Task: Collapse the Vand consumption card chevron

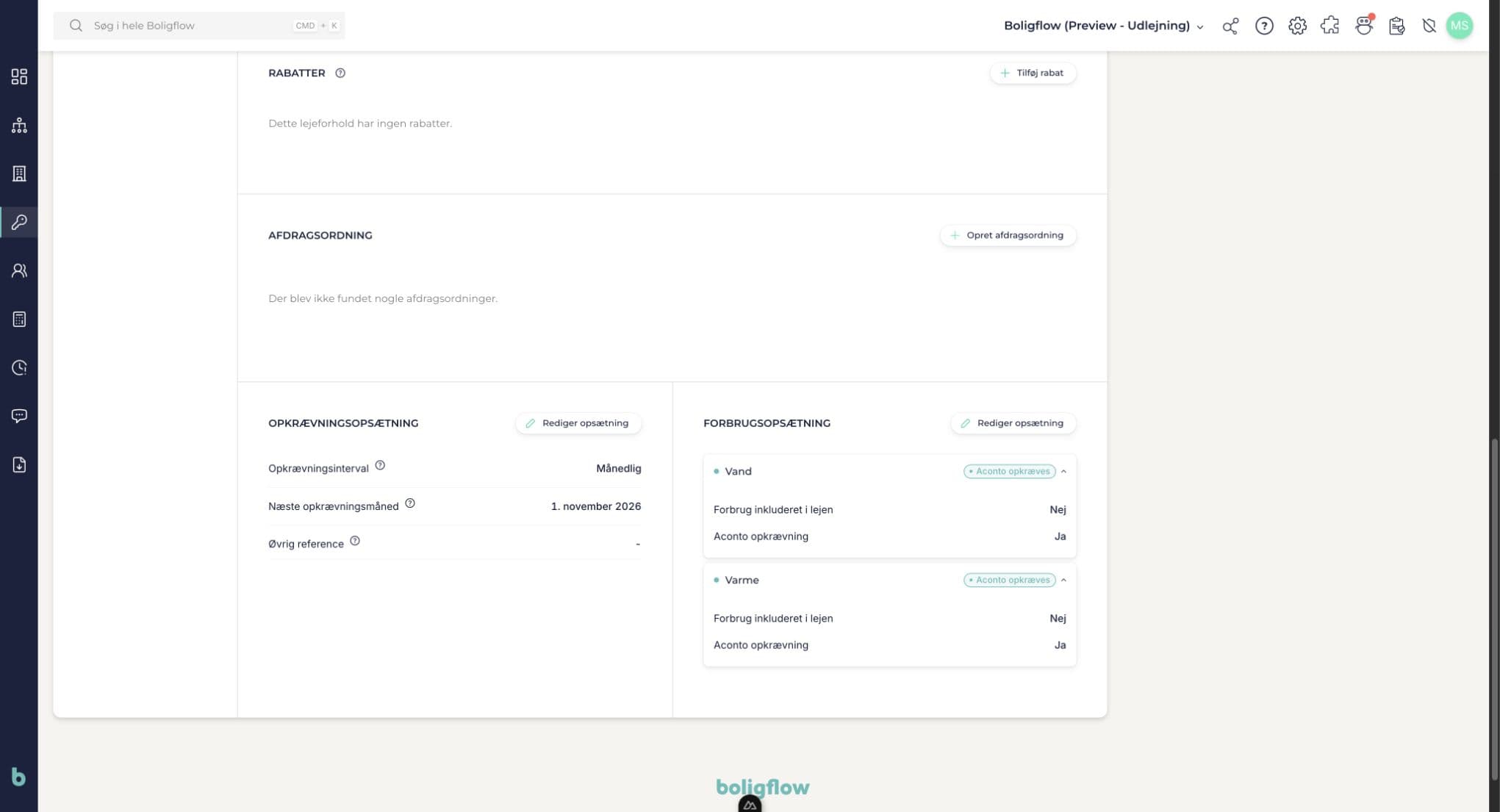Action: coord(1063,471)
